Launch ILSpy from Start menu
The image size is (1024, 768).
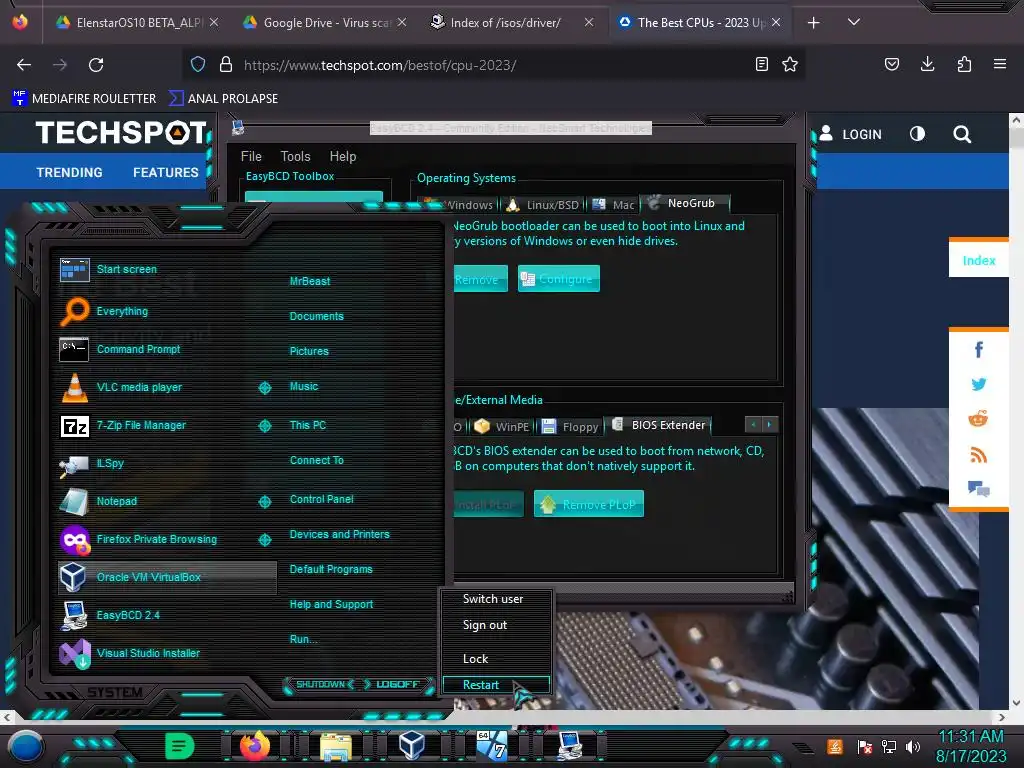click(x=110, y=463)
